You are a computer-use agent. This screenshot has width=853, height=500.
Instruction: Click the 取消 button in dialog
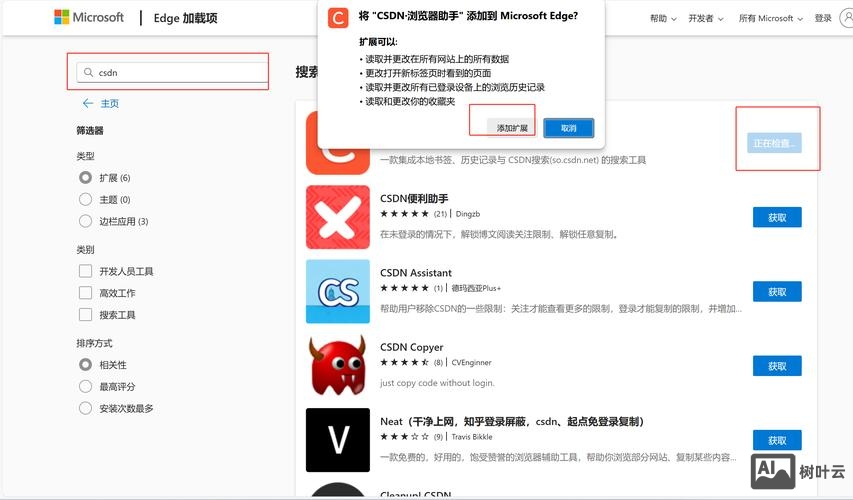click(x=568, y=128)
